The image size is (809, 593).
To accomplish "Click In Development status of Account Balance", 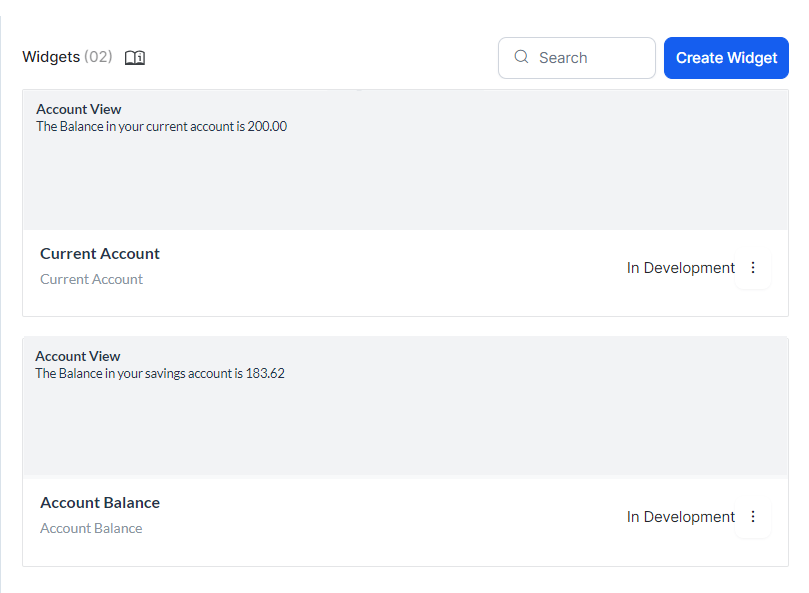I will coord(680,517).
